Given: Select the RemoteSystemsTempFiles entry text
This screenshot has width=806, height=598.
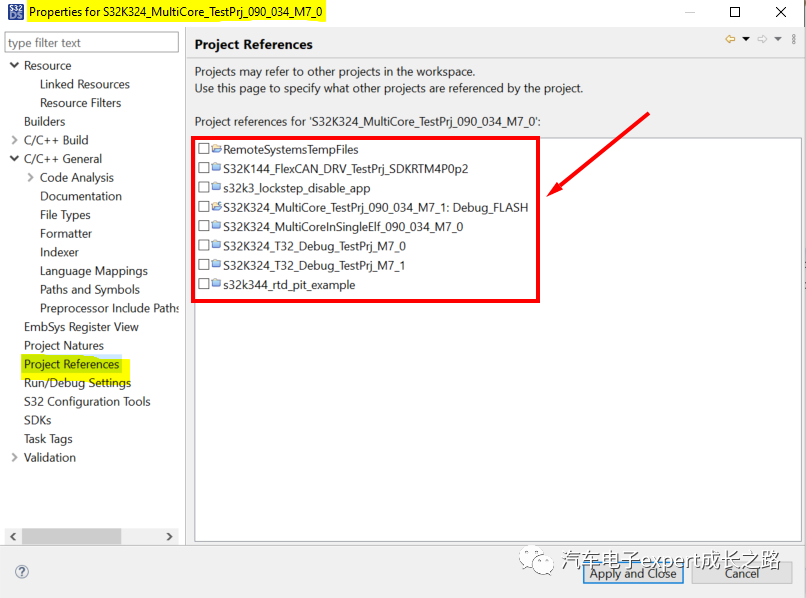Looking at the screenshot, I should [290, 149].
